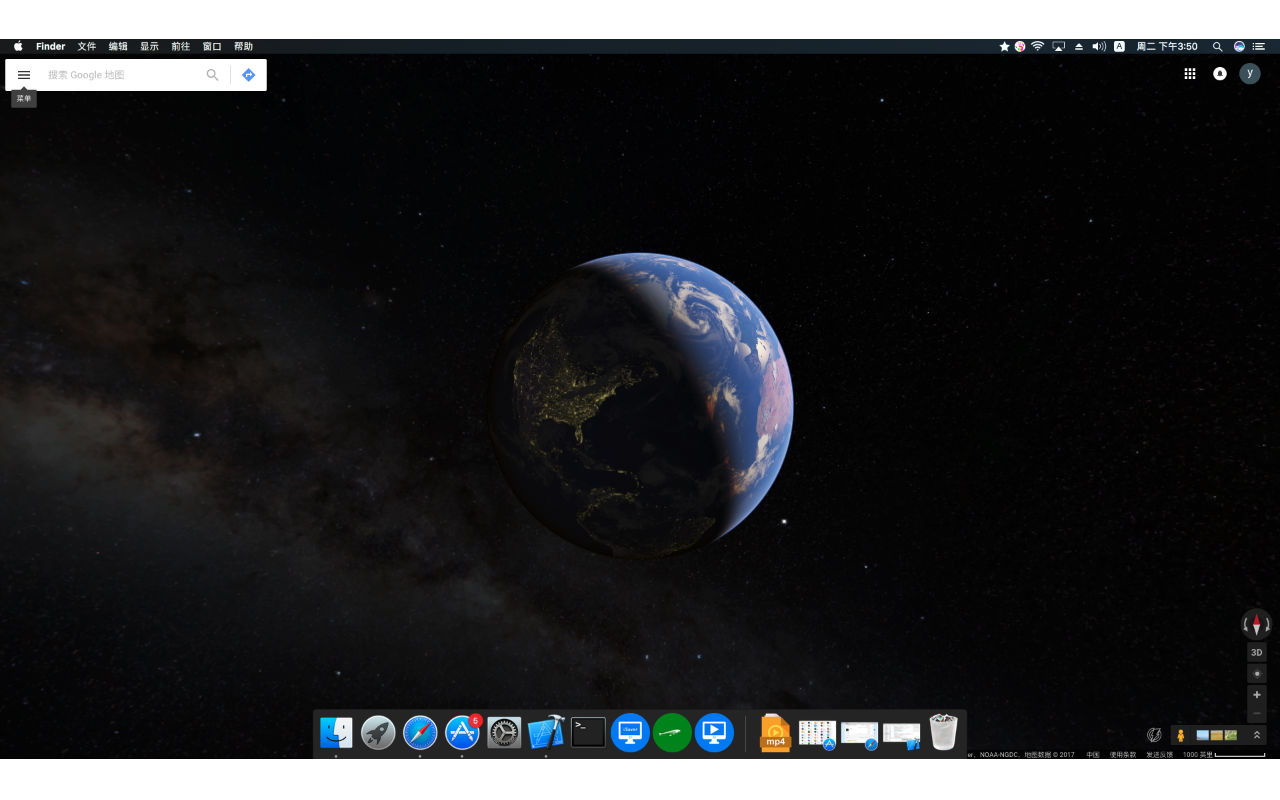
Task: Toggle the lite mode lightning icon
Action: pos(1154,735)
